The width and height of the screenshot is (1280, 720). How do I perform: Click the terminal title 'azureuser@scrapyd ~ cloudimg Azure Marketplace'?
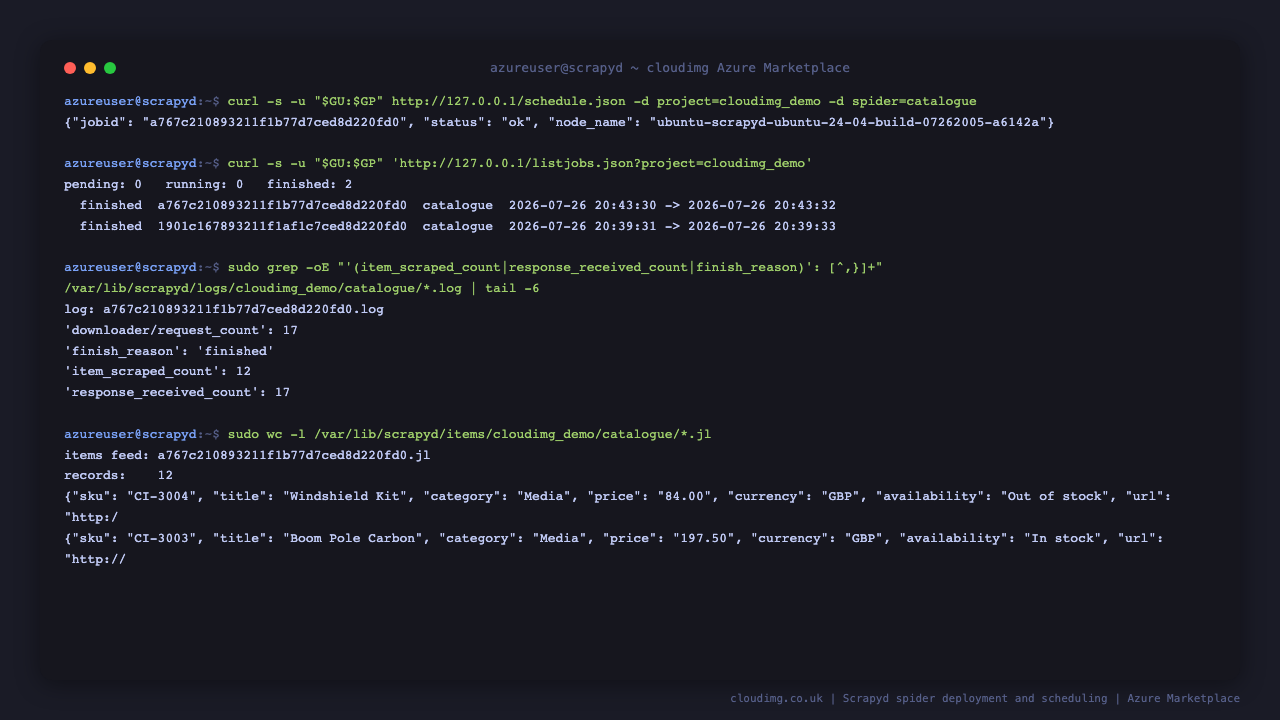point(670,68)
